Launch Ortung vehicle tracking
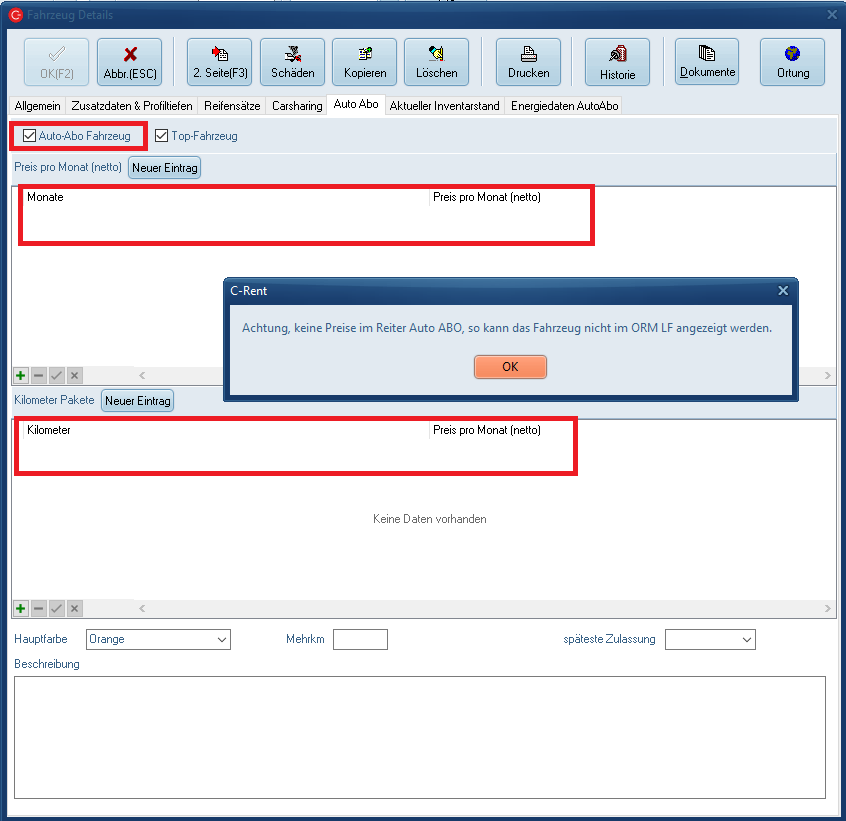The height and width of the screenshot is (821, 846). point(792,62)
